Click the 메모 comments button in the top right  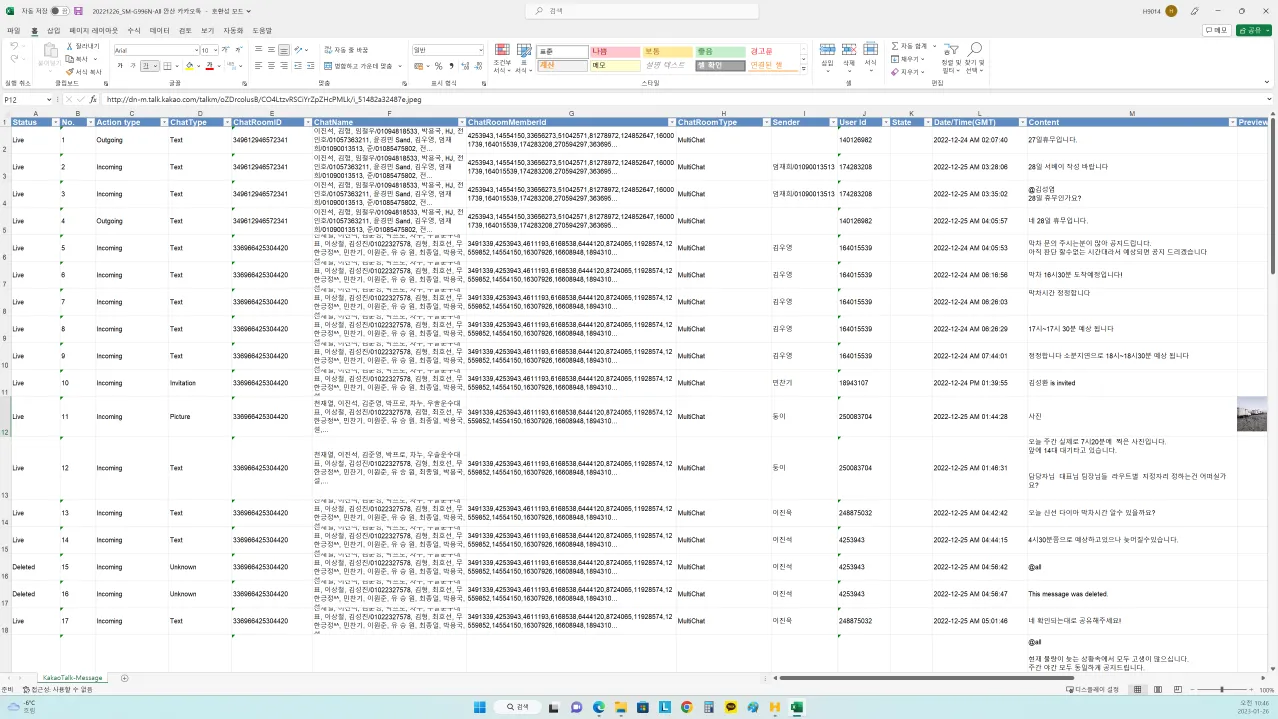pyautogui.click(x=1216, y=31)
